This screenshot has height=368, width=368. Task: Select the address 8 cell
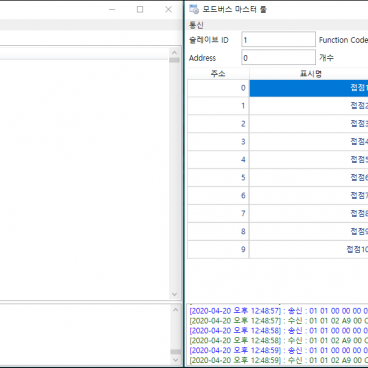click(x=218, y=232)
